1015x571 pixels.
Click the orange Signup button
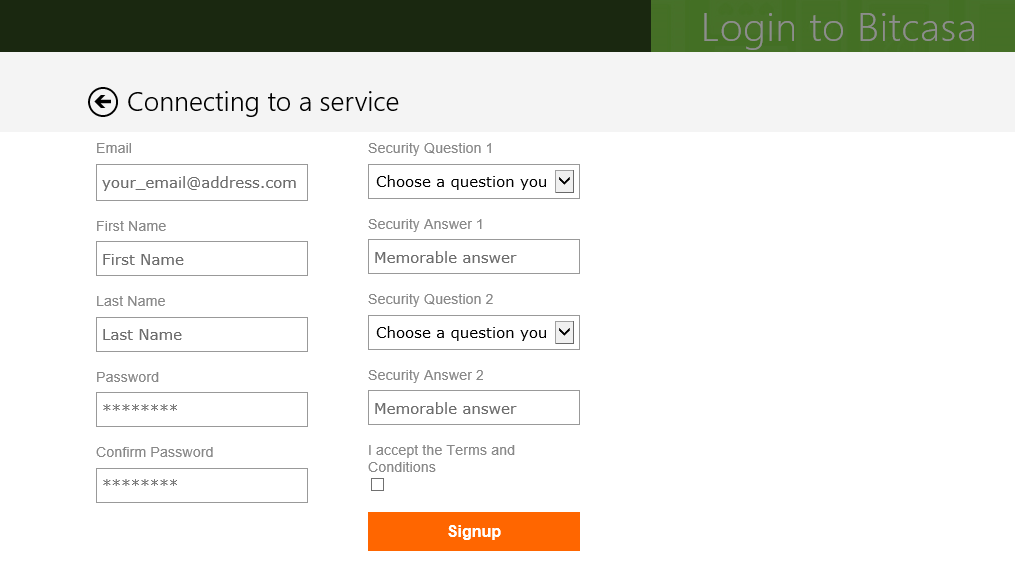click(474, 532)
